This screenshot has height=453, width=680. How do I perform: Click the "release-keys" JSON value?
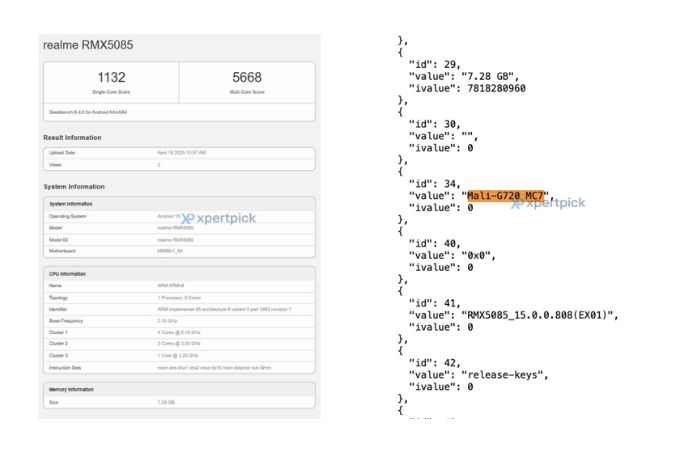click(x=503, y=373)
